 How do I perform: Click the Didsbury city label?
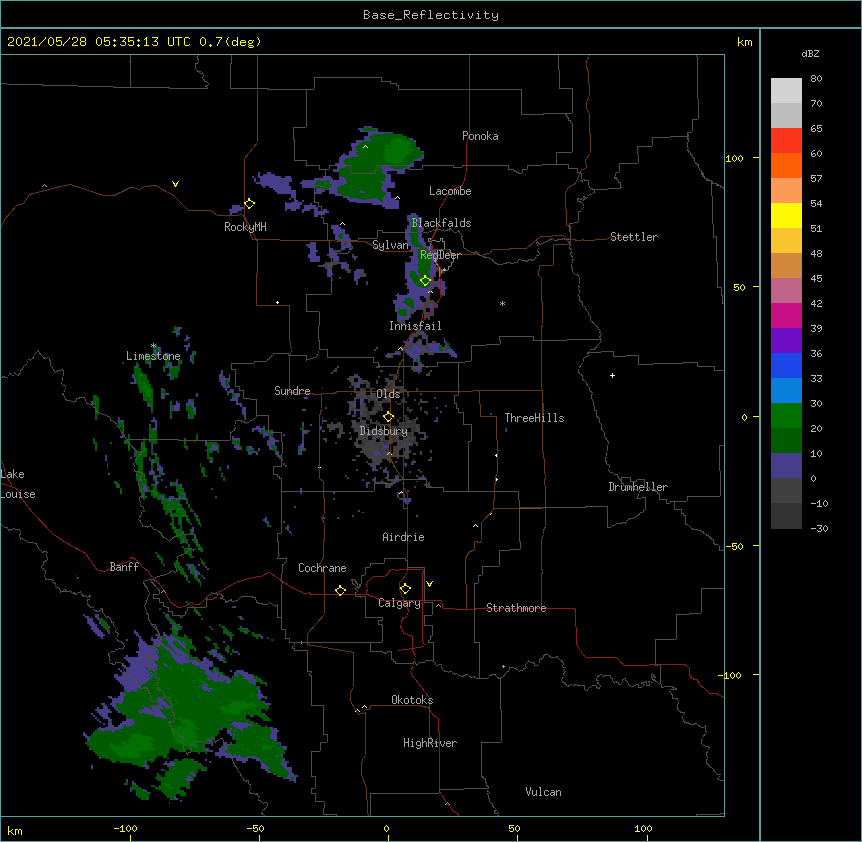tap(384, 431)
